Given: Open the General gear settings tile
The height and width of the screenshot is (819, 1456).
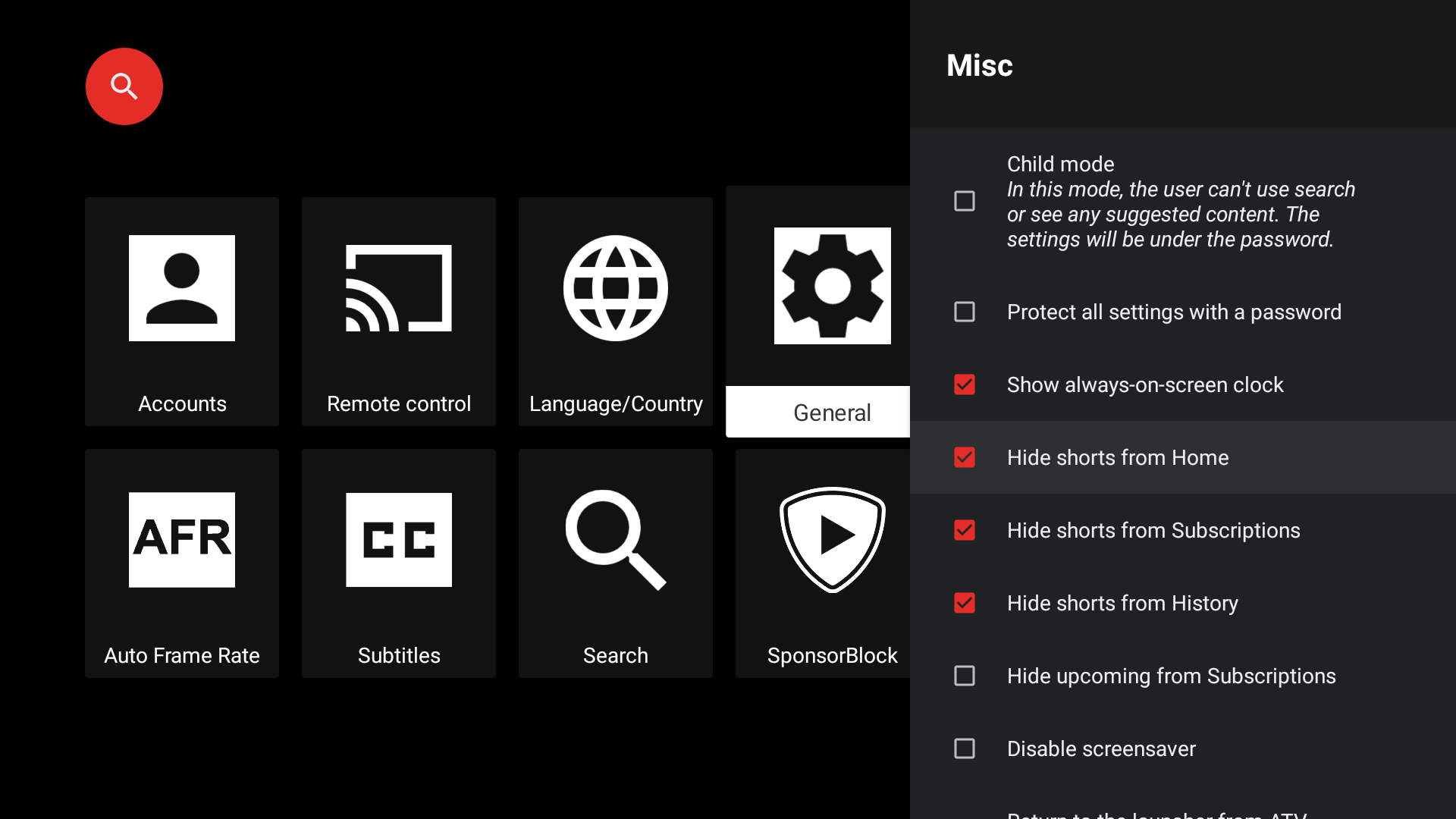Looking at the screenshot, I should pyautogui.click(x=832, y=287).
